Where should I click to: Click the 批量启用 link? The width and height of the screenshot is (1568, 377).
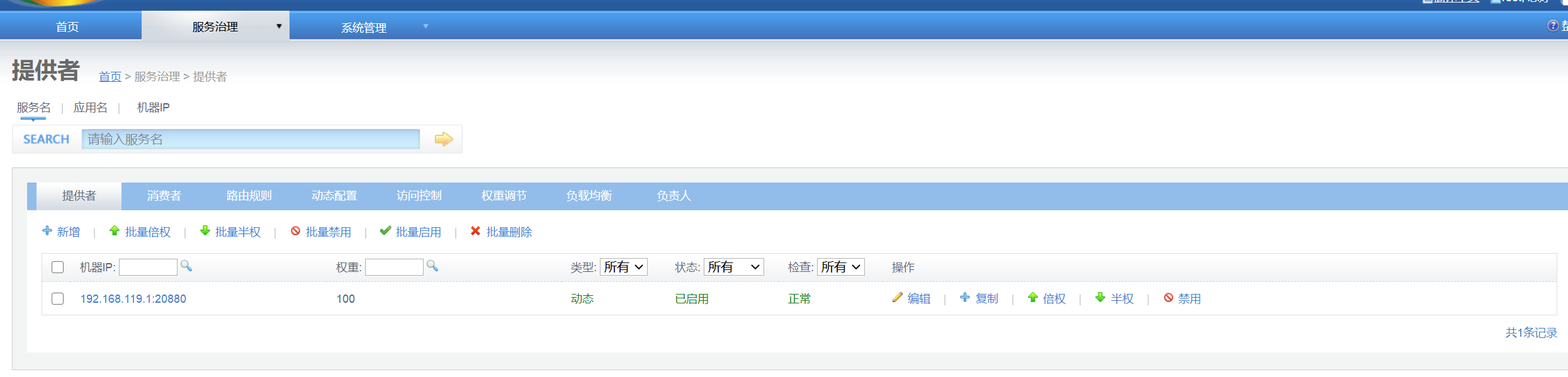(419, 232)
